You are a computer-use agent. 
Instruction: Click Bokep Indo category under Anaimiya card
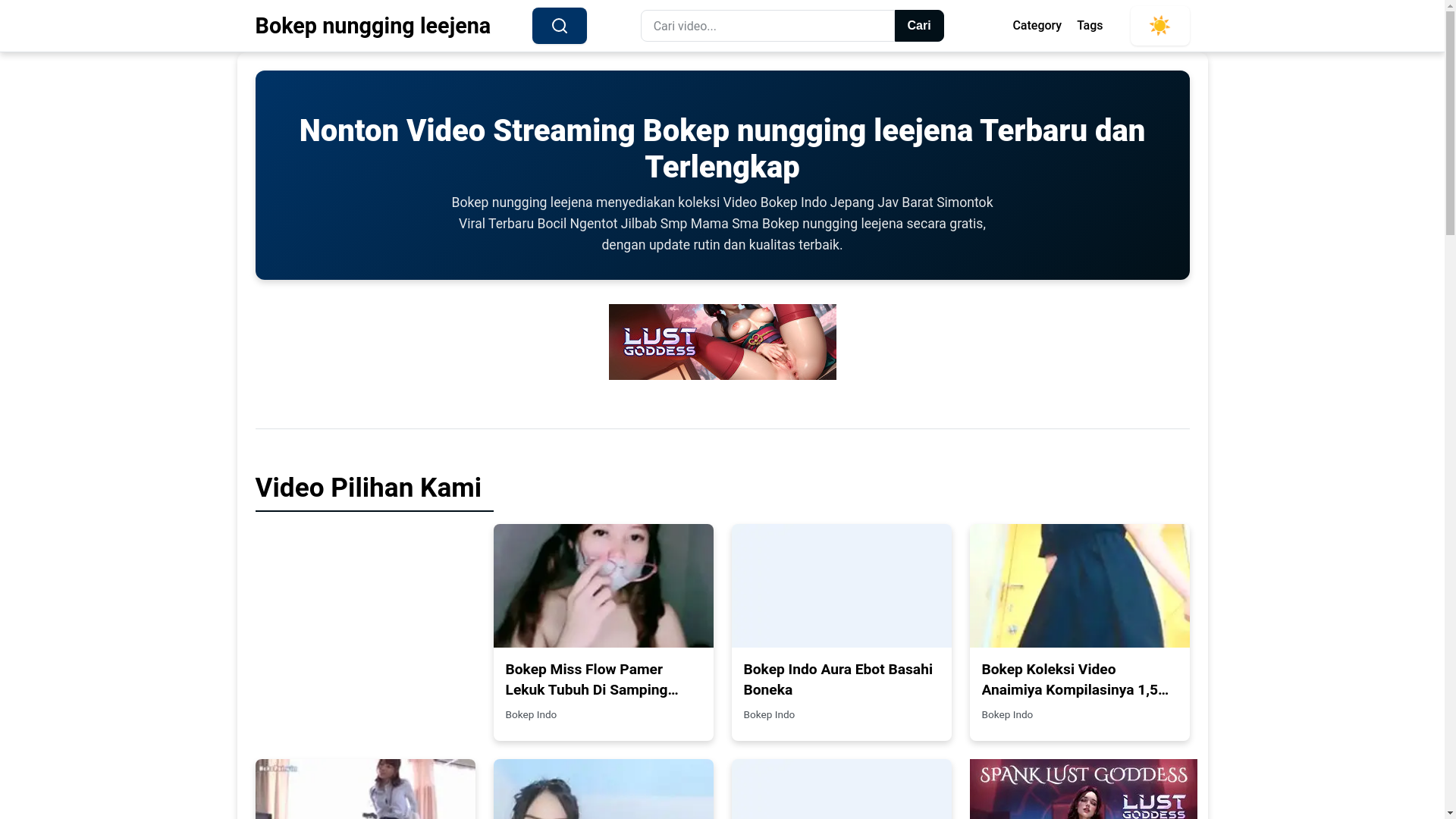(x=1007, y=715)
